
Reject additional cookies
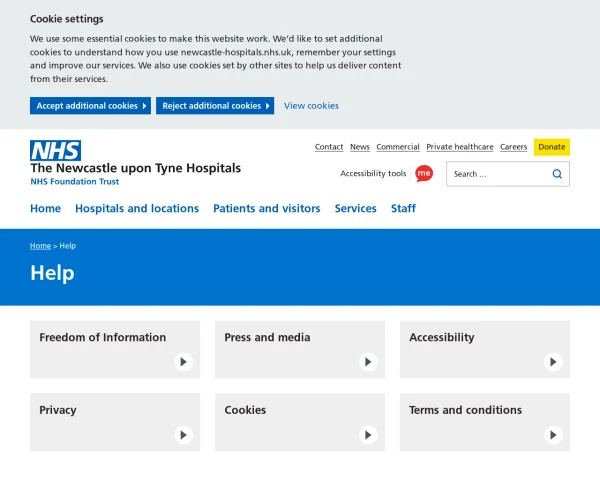click(214, 106)
